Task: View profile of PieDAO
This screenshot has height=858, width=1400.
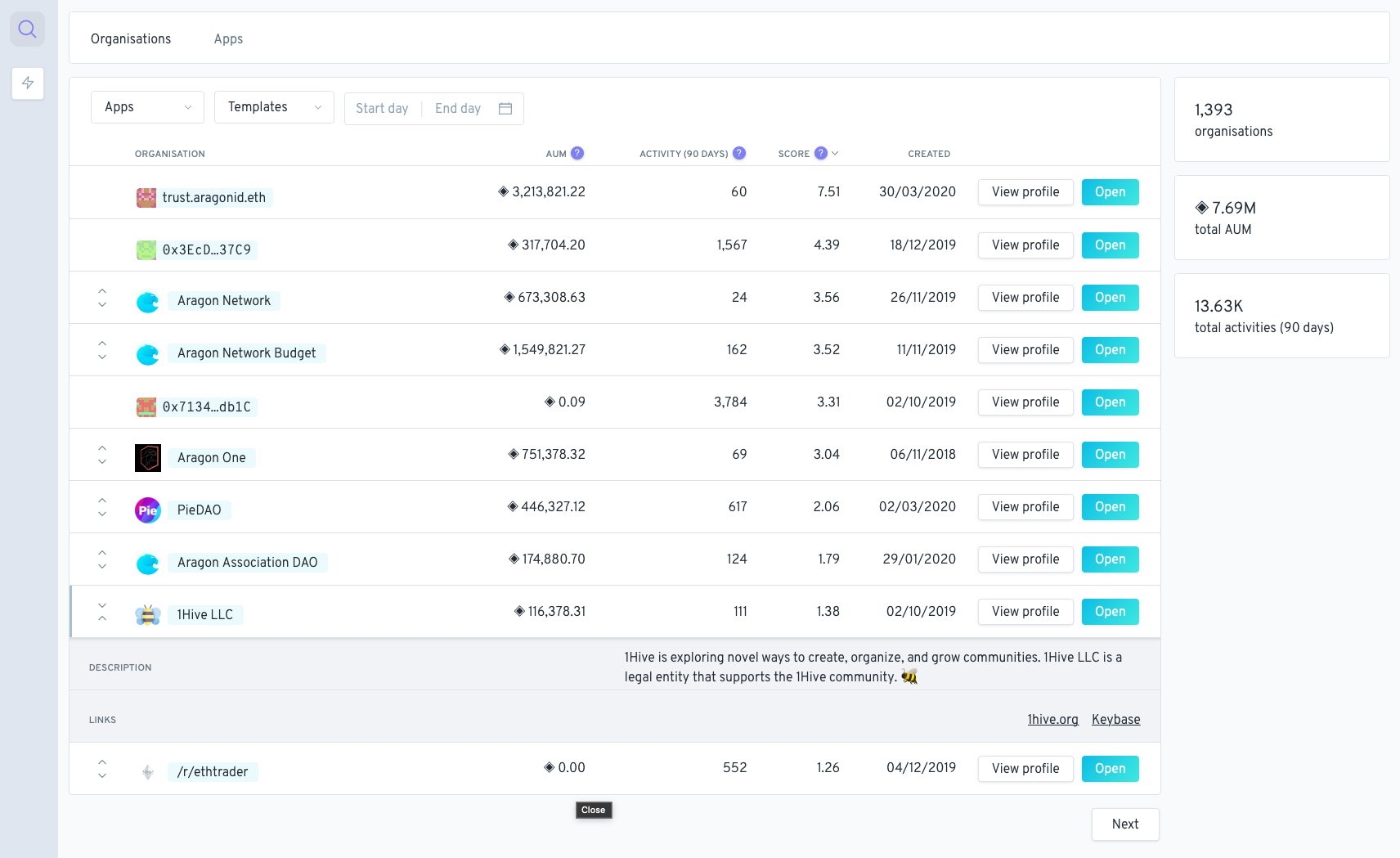Action: coord(1025,507)
